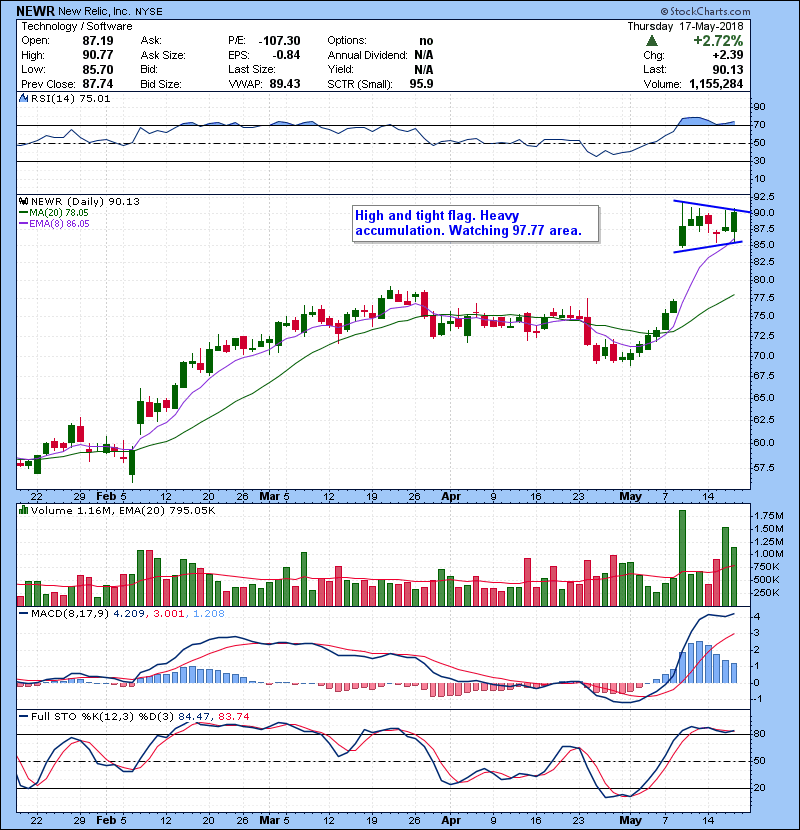Viewport: 800px width, 830px height.
Task: Click the MACD(8,17,9) panel label
Action: 70,614
